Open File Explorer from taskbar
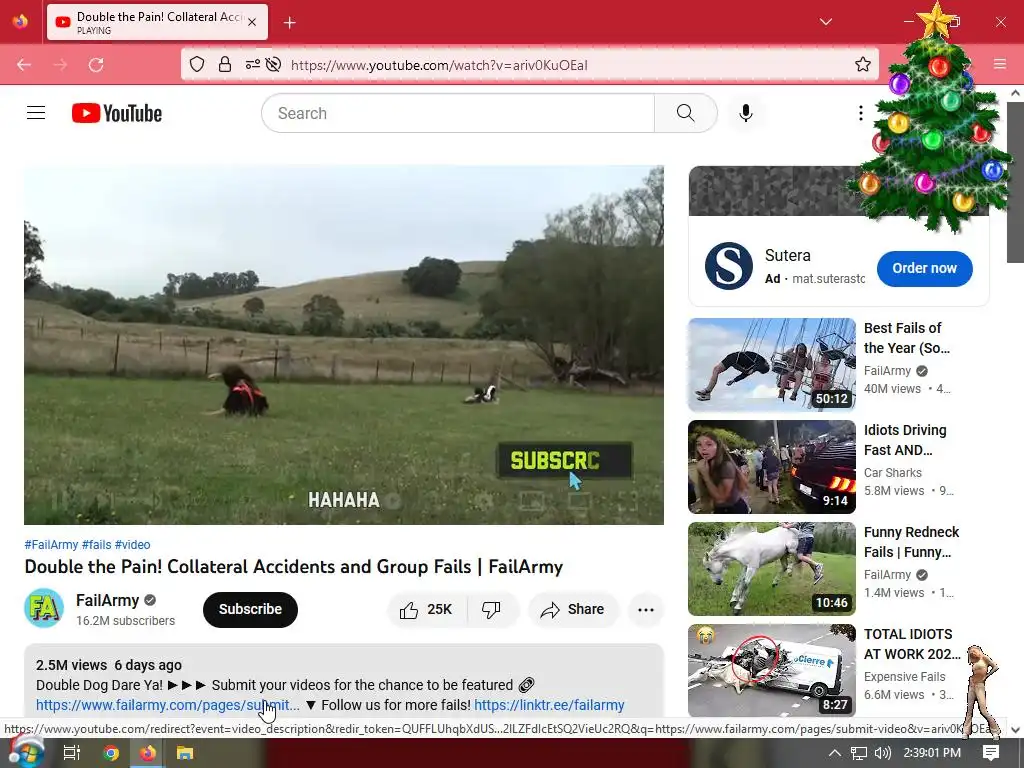This screenshot has width=1024, height=768. (x=185, y=753)
